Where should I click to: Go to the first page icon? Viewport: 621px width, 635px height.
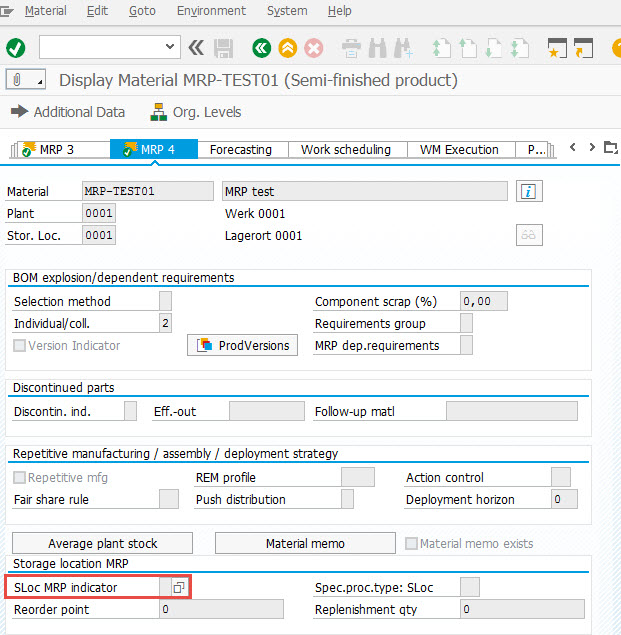(441, 48)
